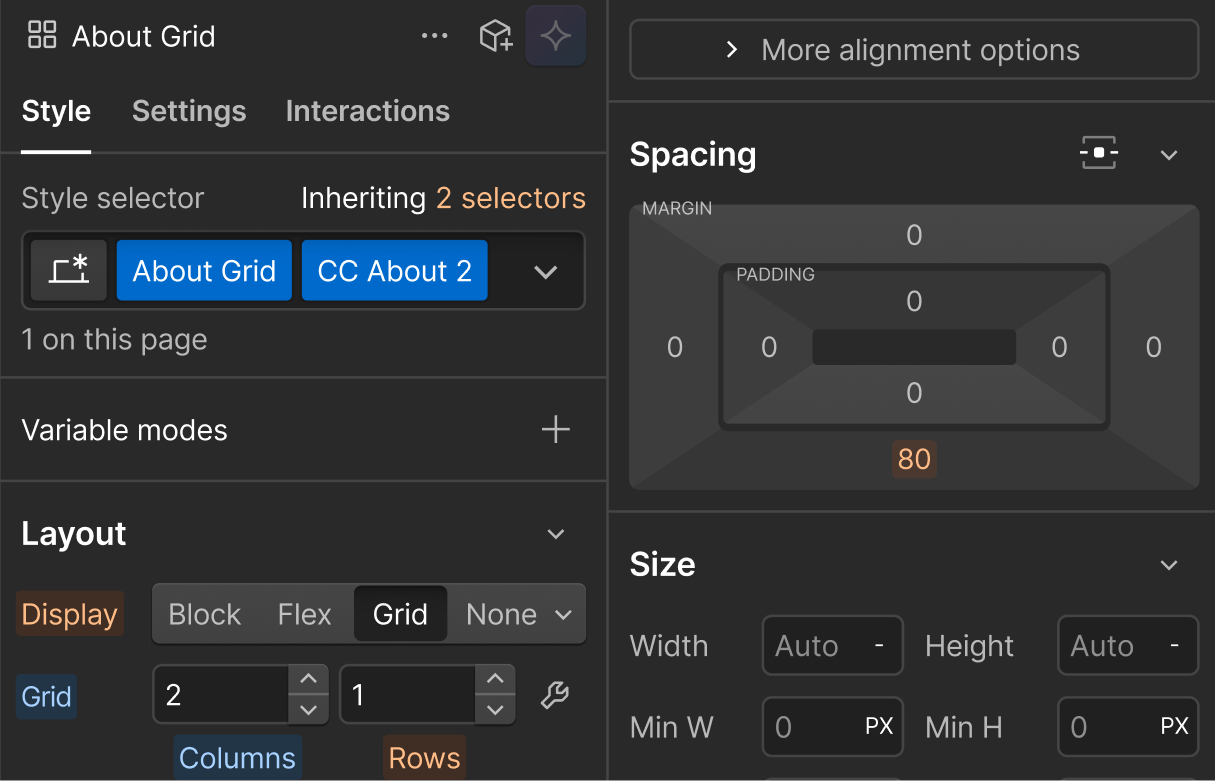Set display to Flex

click(x=304, y=614)
